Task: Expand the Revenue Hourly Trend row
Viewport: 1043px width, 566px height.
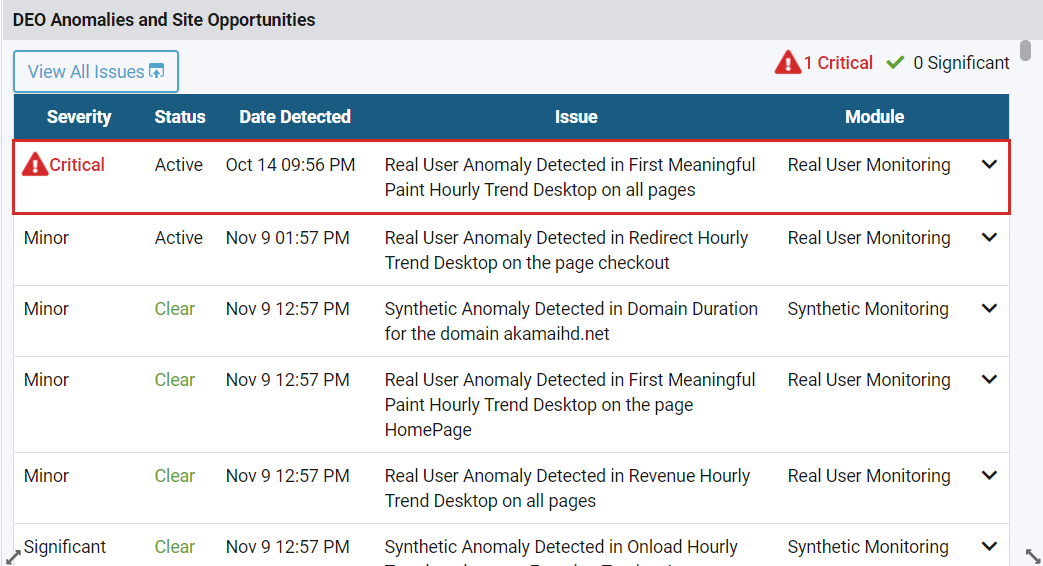Action: coord(989,476)
